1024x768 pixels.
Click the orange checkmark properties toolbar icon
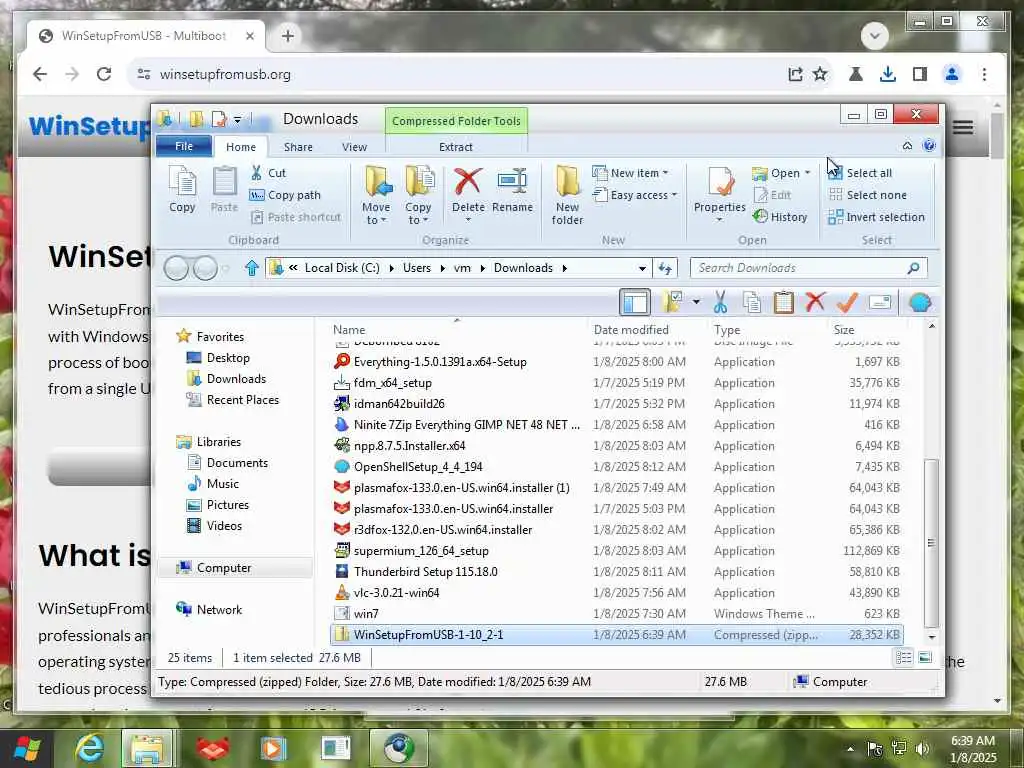[x=847, y=302]
